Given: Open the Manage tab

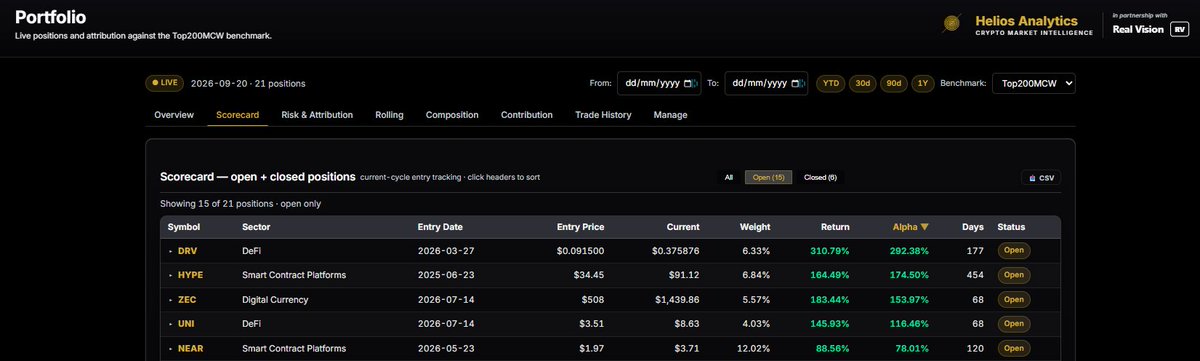Looking at the screenshot, I should tap(670, 115).
